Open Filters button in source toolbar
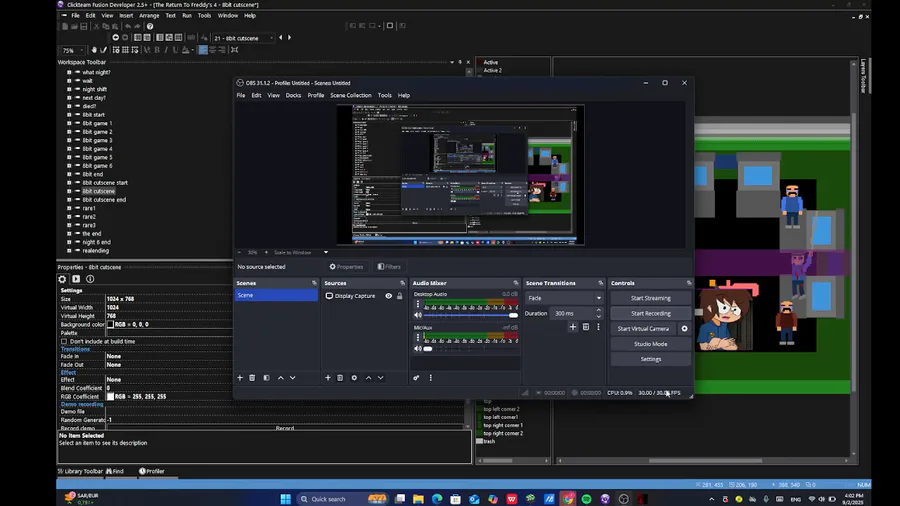The height and width of the screenshot is (506, 900). [389, 267]
